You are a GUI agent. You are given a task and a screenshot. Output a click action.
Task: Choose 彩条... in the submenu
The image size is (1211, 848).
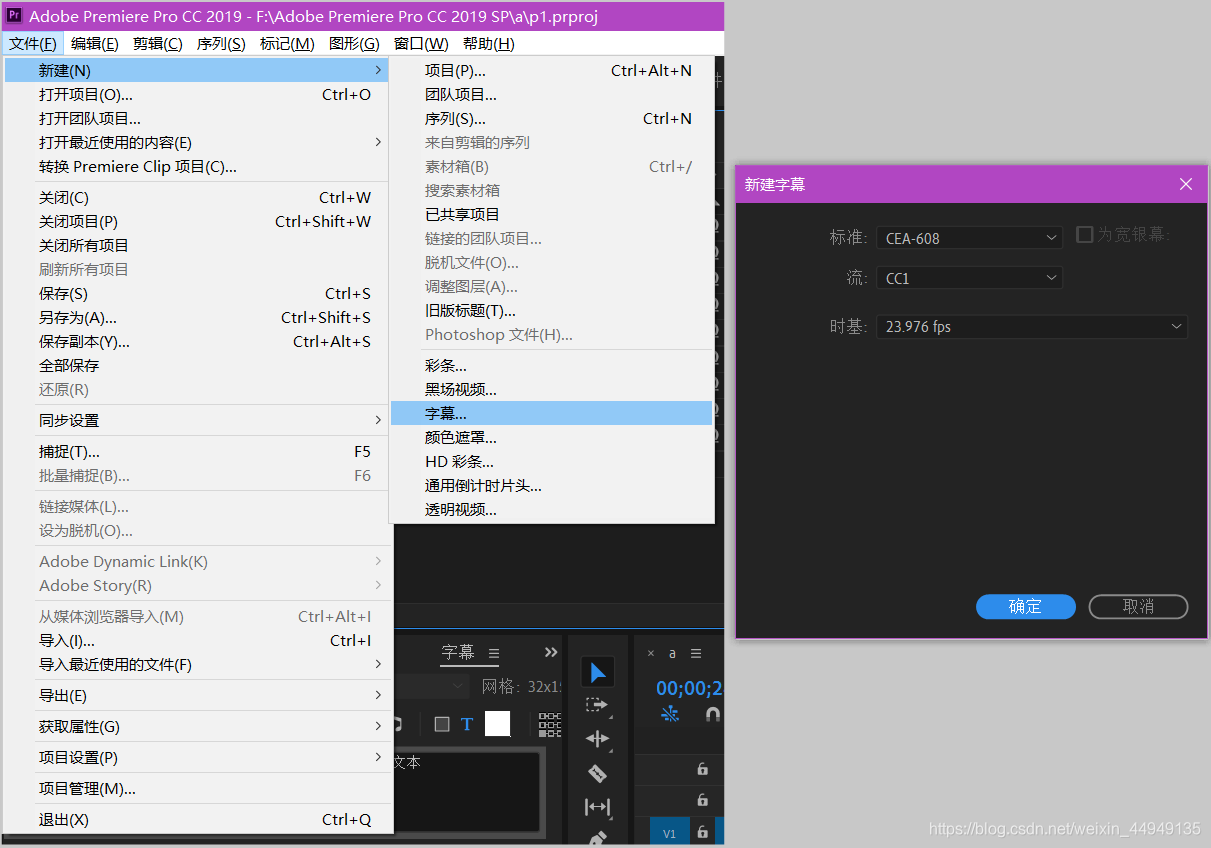(x=552, y=365)
